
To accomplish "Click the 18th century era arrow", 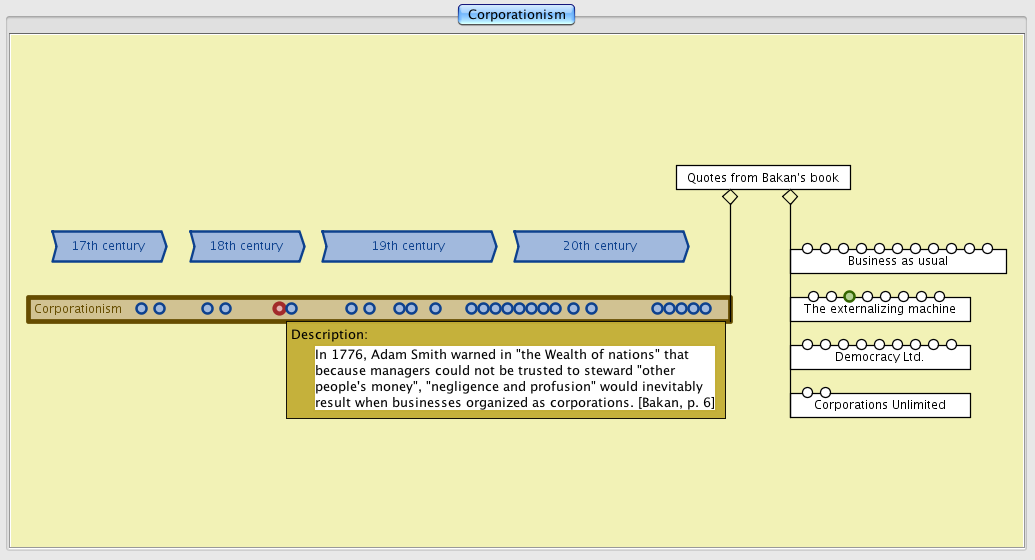I will pyautogui.click(x=247, y=246).
